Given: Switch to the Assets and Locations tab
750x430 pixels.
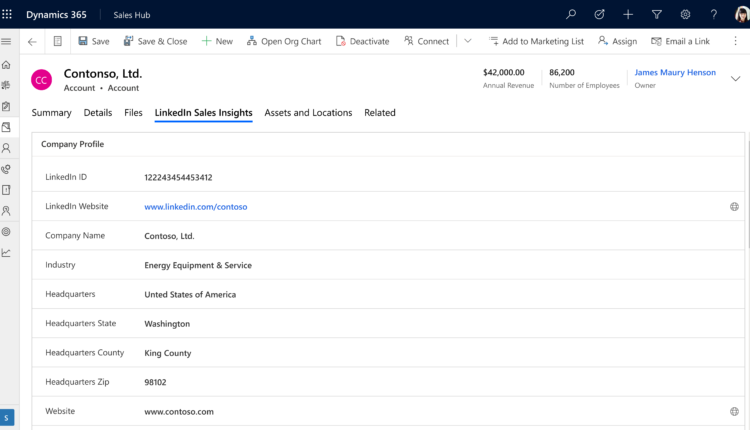Looking at the screenshot, I should pos(308,113).
